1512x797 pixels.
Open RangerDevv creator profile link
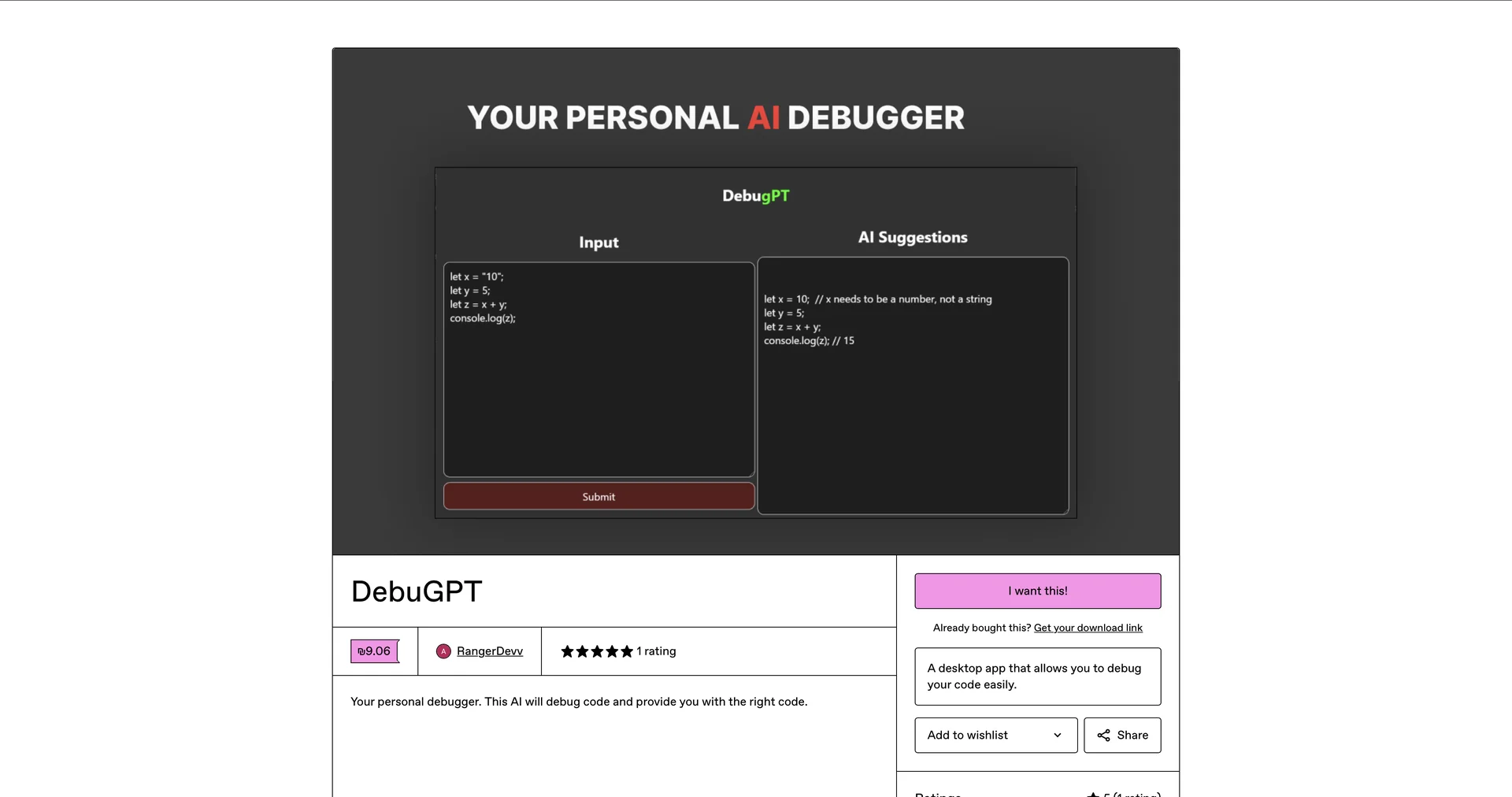tap(490, 651)
